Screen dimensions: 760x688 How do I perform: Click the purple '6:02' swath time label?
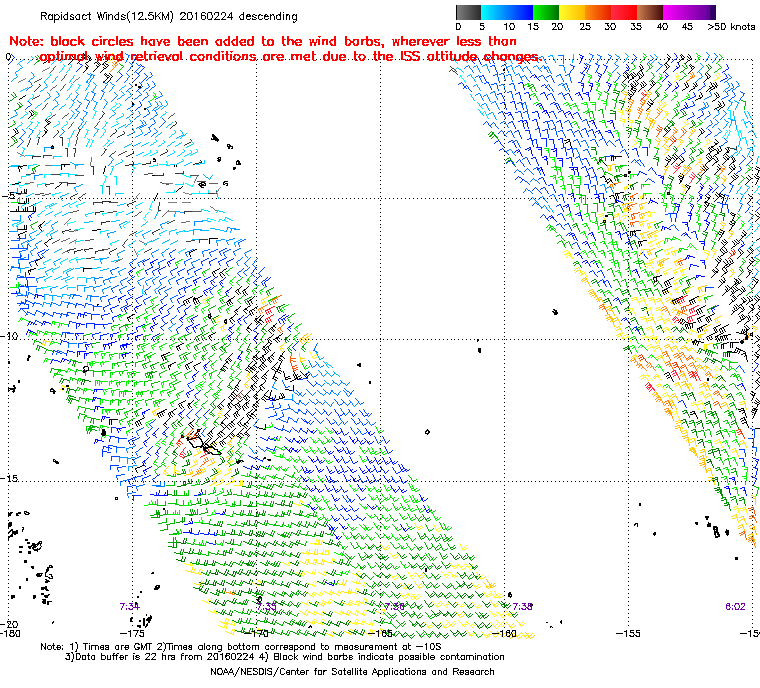click(735, 607)
